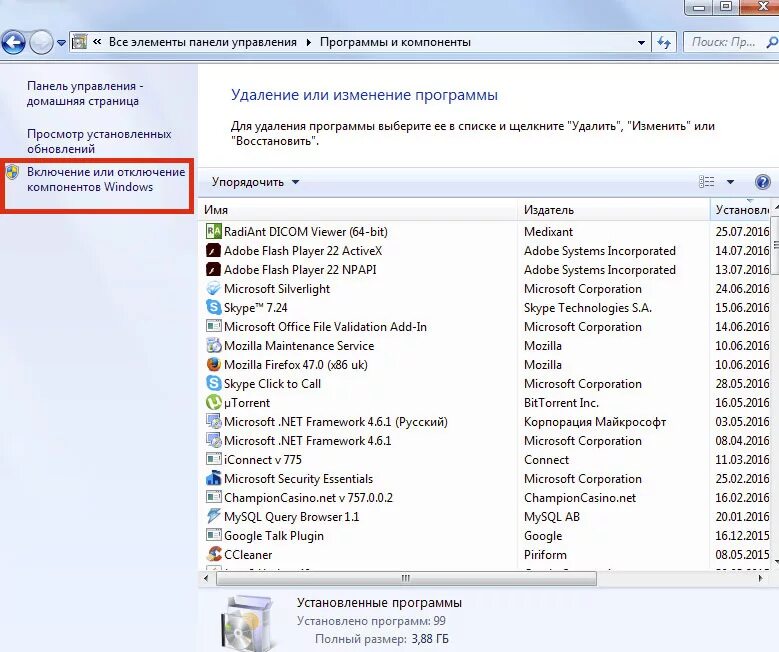The image size is (779, 652).
Task: Click the Google Talk Plugin icon
Action: [214, 535]
